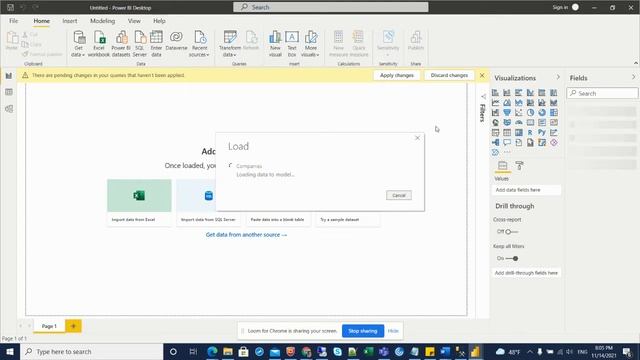The height and width of the screenshot is (360, 640).
Task: Select the Gauge visual
Action: (518, 122)
